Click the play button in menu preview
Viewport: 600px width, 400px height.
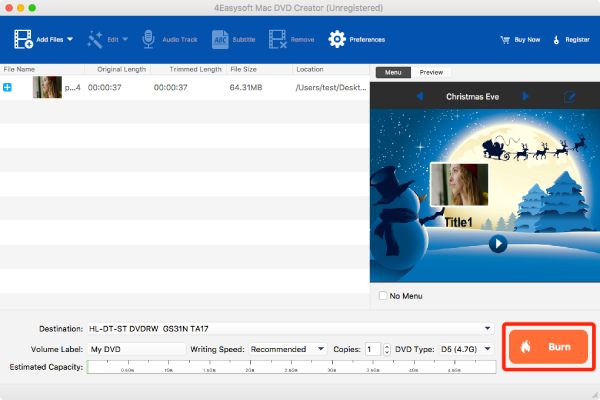pos(498,243)
